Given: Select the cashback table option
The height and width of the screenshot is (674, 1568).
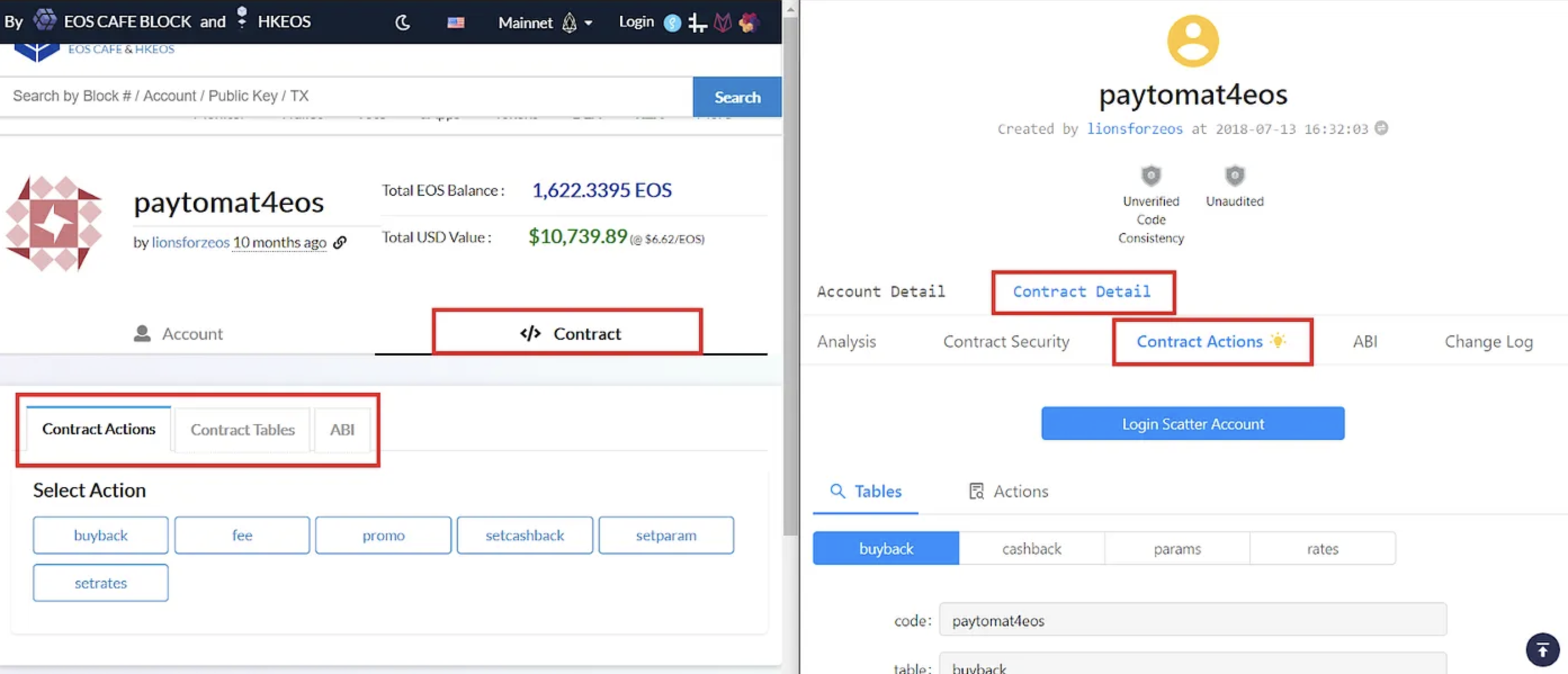Looking at the screenshot, I should [x=1031, y=549].
